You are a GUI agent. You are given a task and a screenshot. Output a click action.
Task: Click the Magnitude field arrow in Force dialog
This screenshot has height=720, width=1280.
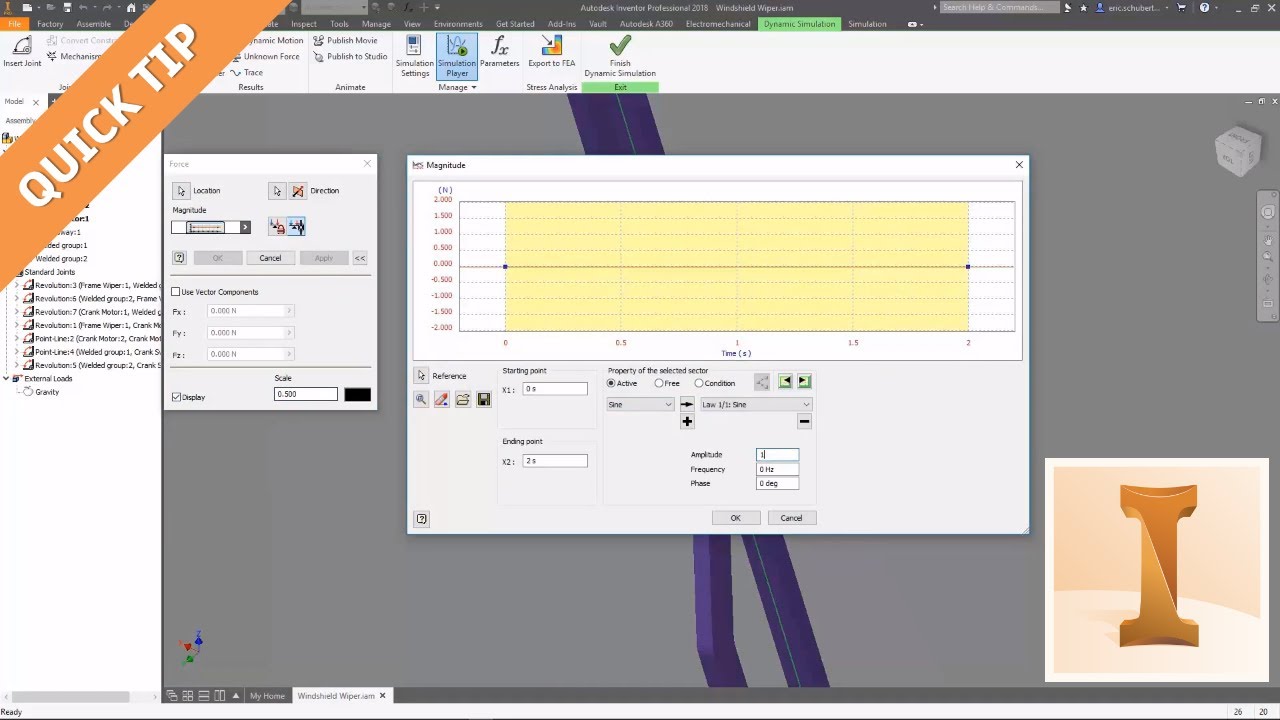click(x=245, y=227)
